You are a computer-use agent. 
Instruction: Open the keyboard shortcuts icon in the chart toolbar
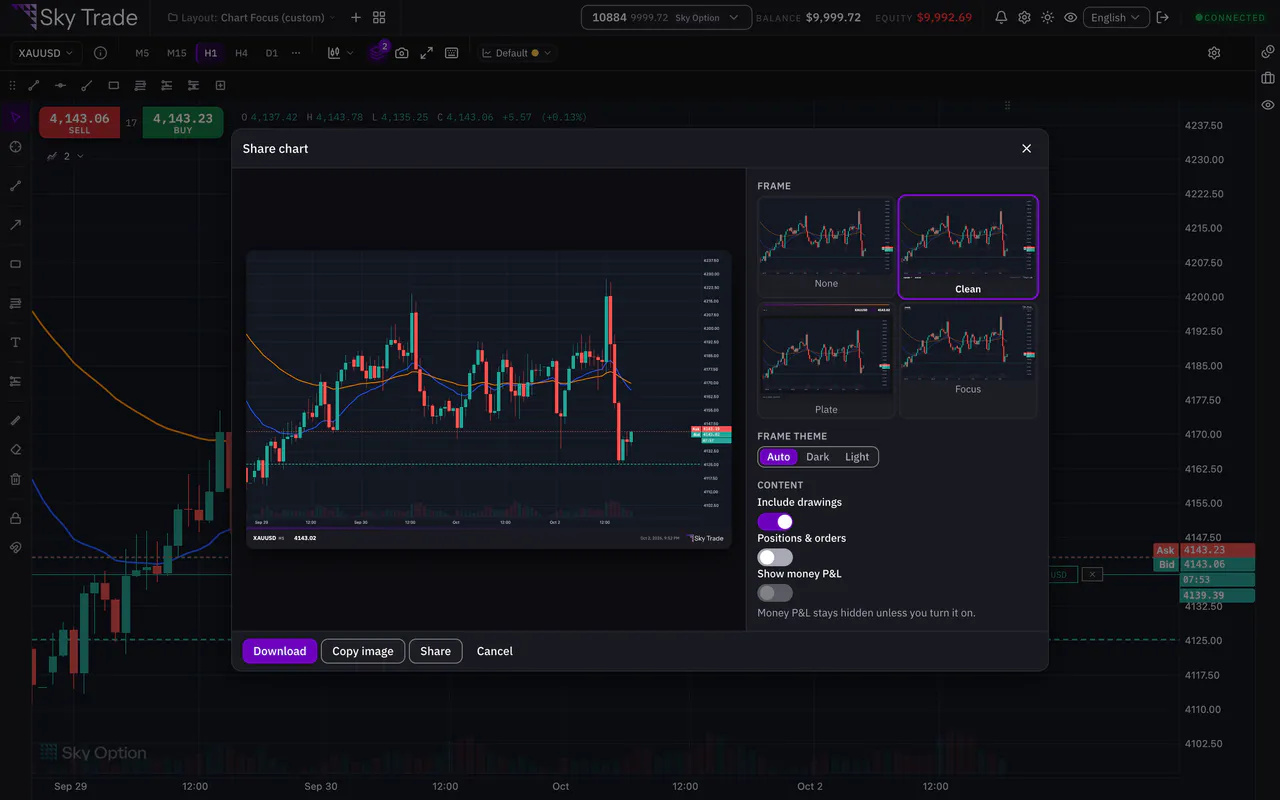point(452,53)
